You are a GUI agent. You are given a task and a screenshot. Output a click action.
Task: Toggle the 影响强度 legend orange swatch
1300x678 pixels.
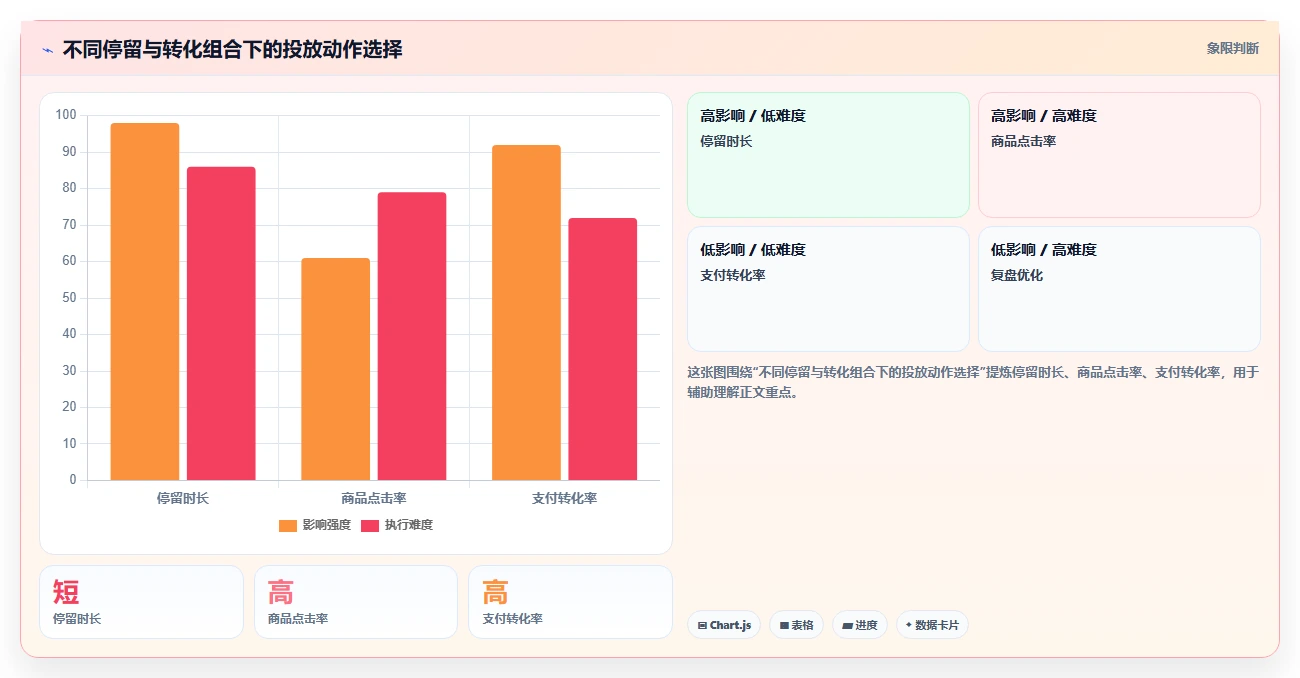click(x=288, y=525)
